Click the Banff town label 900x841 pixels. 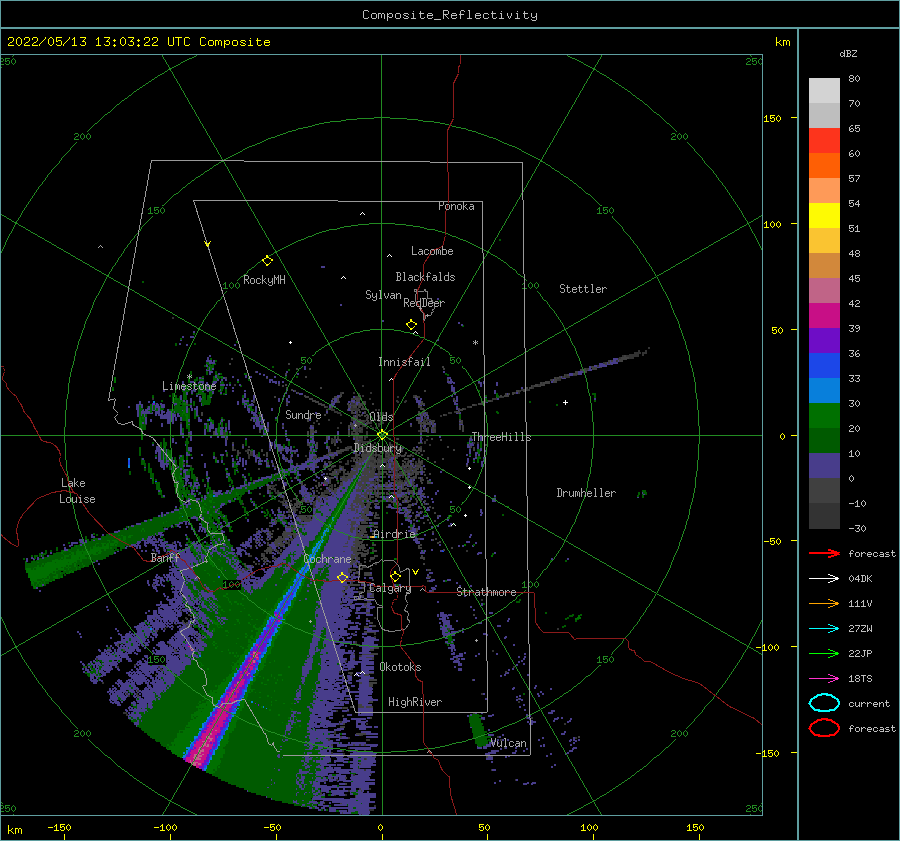(x=165, y=557)
